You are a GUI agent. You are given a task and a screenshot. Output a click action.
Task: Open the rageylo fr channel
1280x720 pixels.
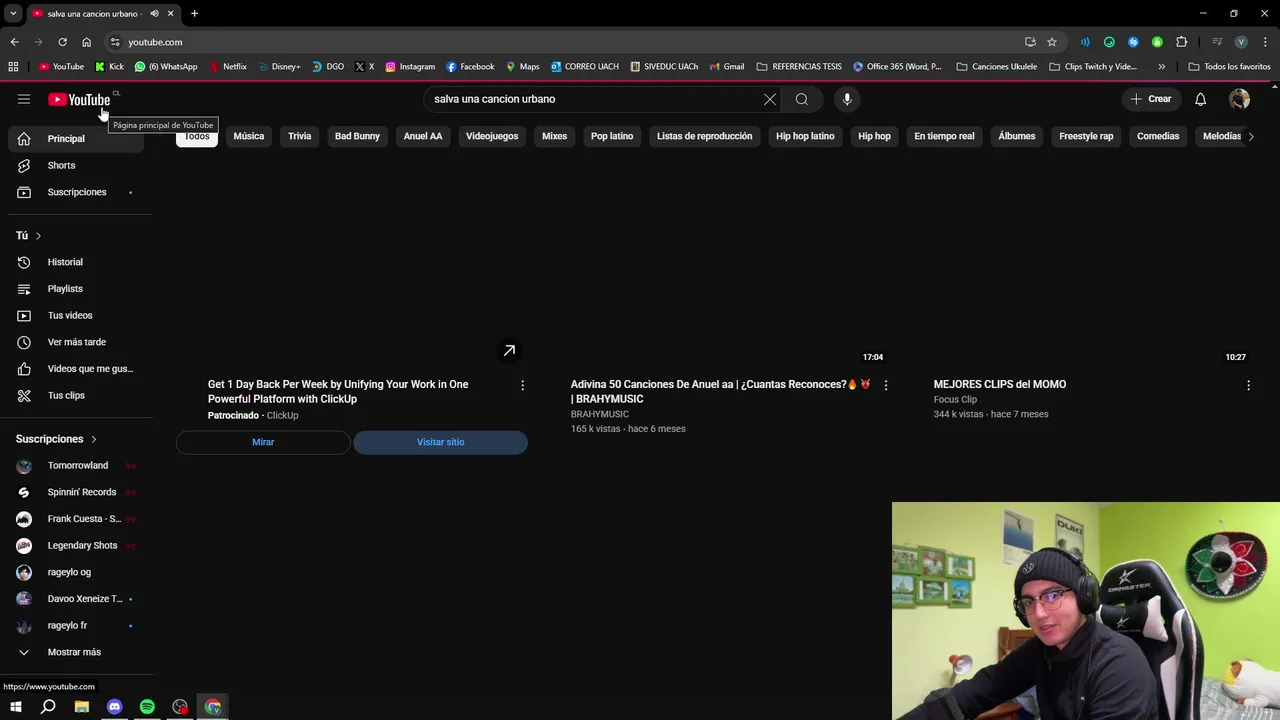(x=76, y=626)
